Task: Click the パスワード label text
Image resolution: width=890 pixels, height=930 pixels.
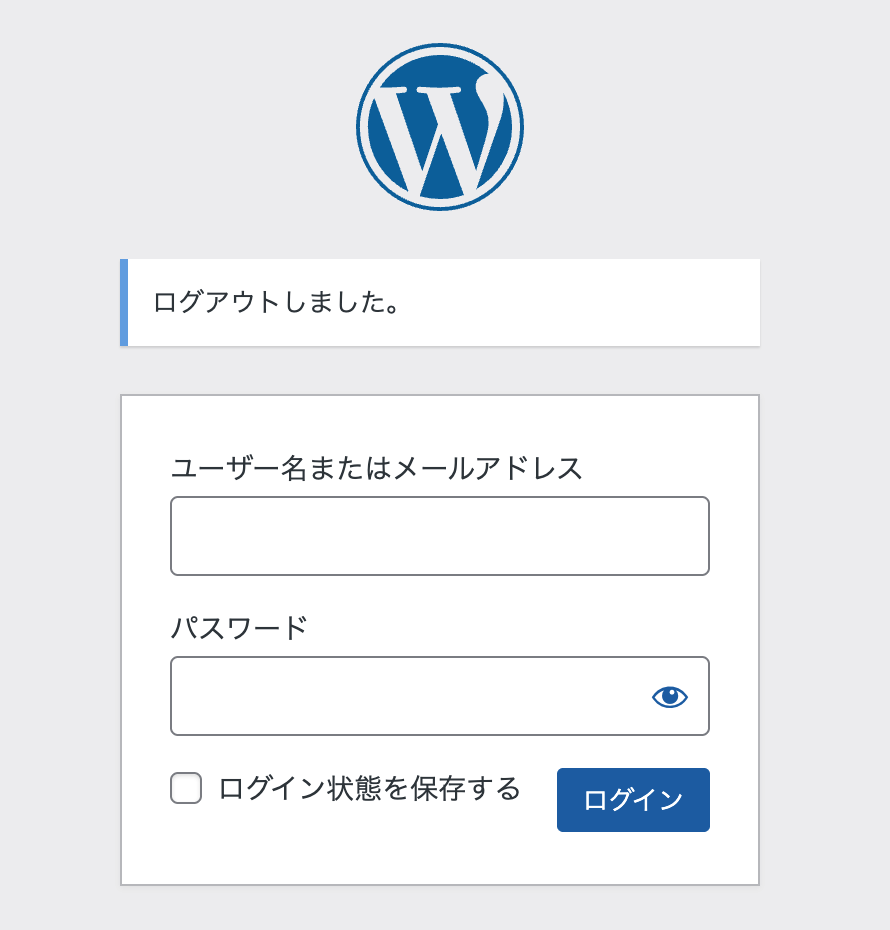Action: (x=239, y=628)
